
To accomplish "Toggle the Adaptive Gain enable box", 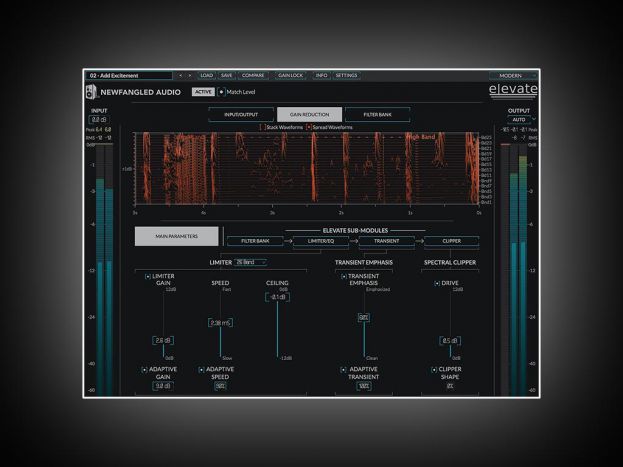I will pyautogui.click(x=144, y=370).
